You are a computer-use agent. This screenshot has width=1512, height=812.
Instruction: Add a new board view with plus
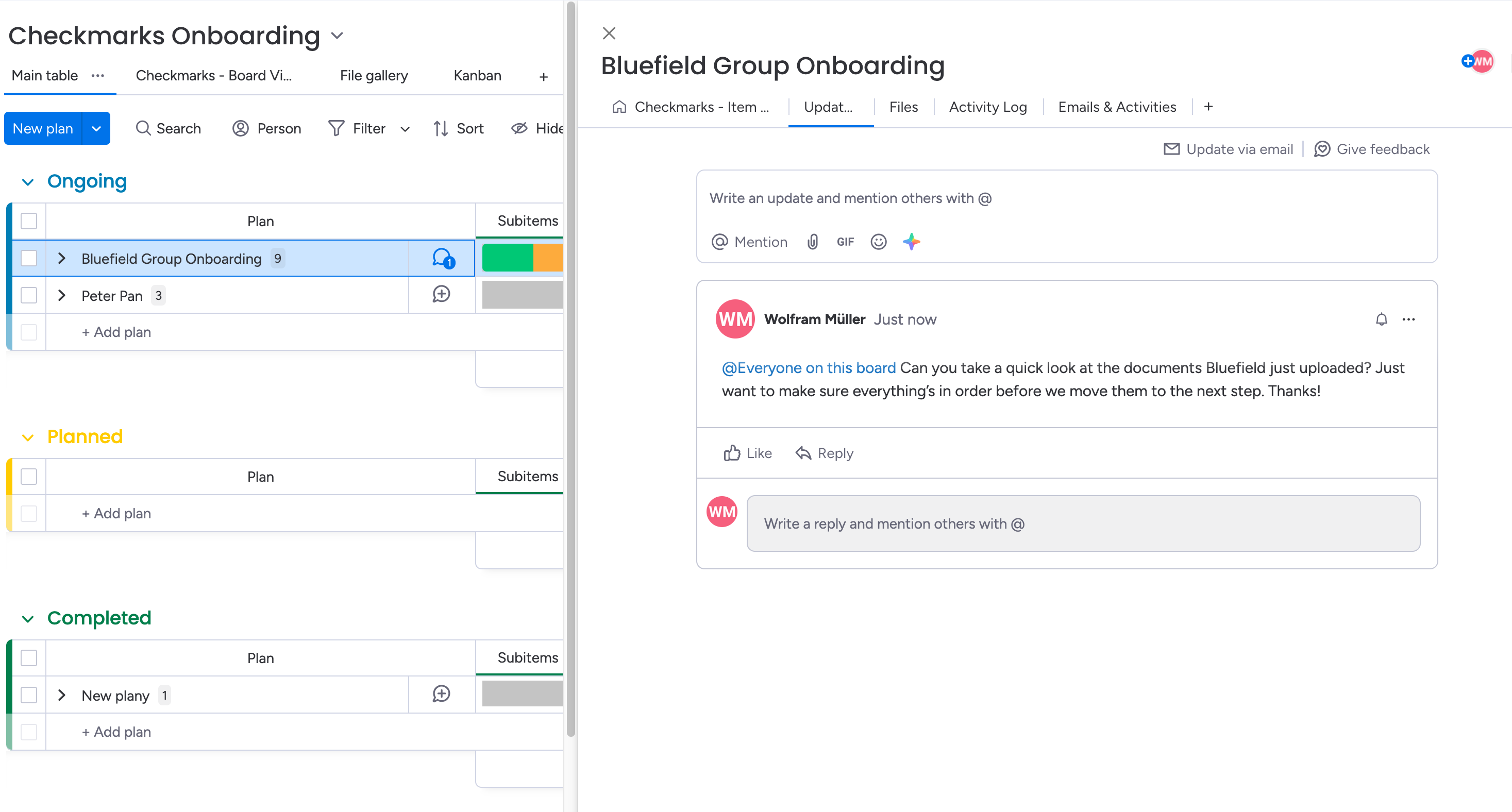(544, 77)
